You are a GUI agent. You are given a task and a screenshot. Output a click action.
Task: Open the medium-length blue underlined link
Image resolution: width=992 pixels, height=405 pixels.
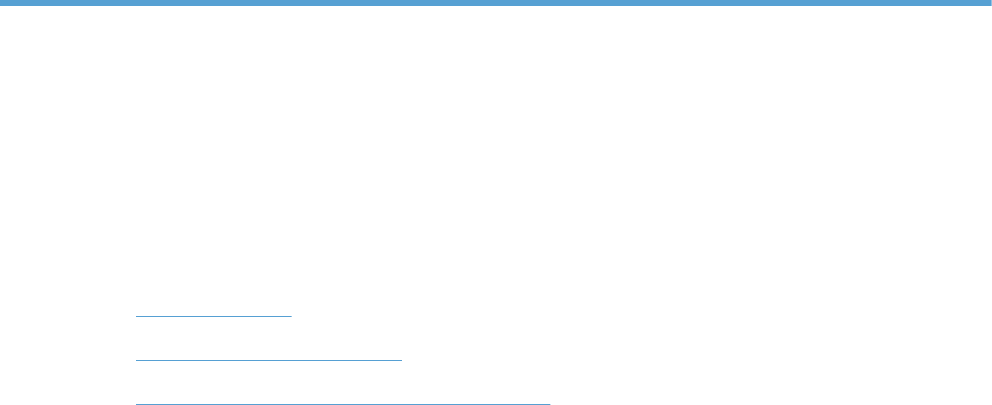coord(268,360)
